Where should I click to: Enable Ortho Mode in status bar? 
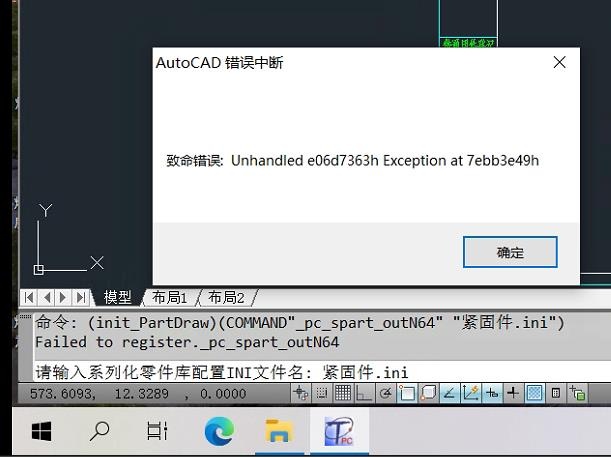(x=364, y=393)
